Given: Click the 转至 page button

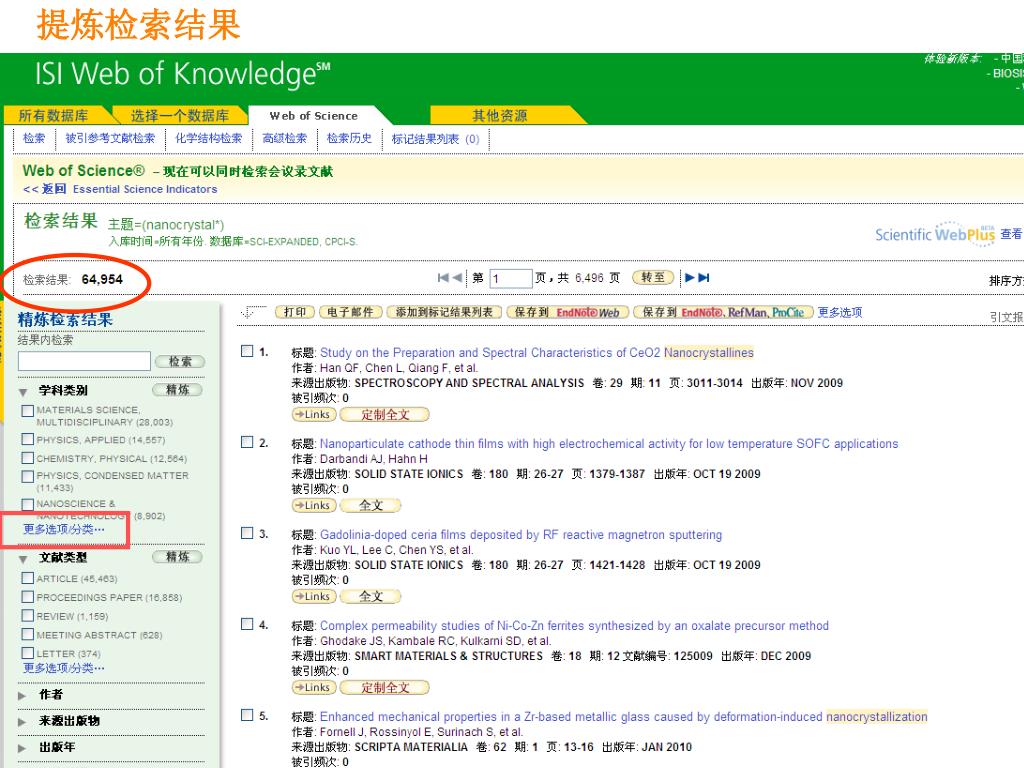Looking at the screenshot, I should 653,278.
